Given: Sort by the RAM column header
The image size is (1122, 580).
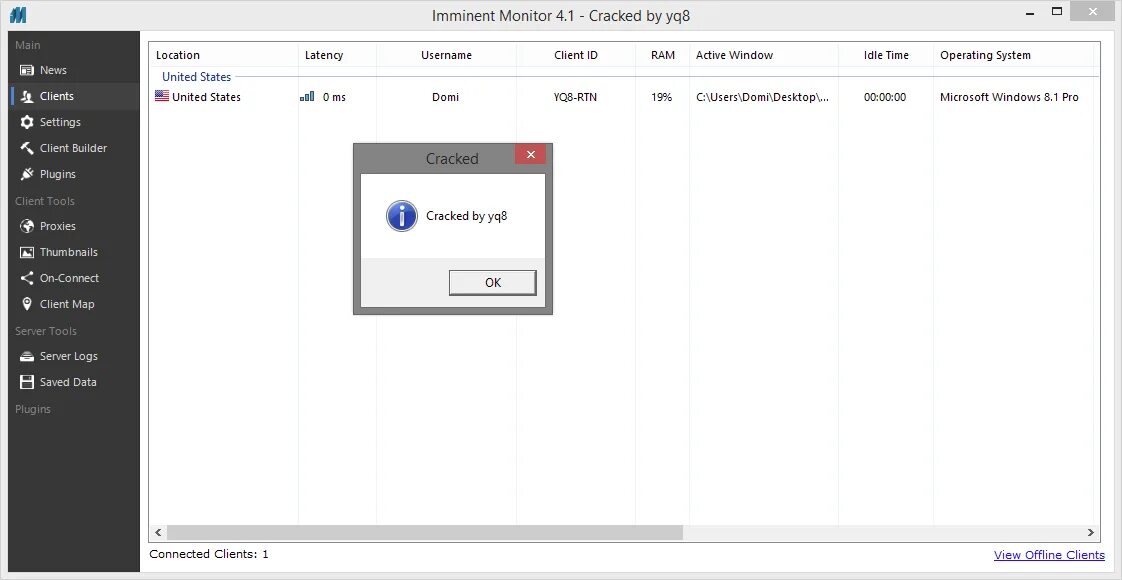Looking at the screenshot, I should pos(663,55).
